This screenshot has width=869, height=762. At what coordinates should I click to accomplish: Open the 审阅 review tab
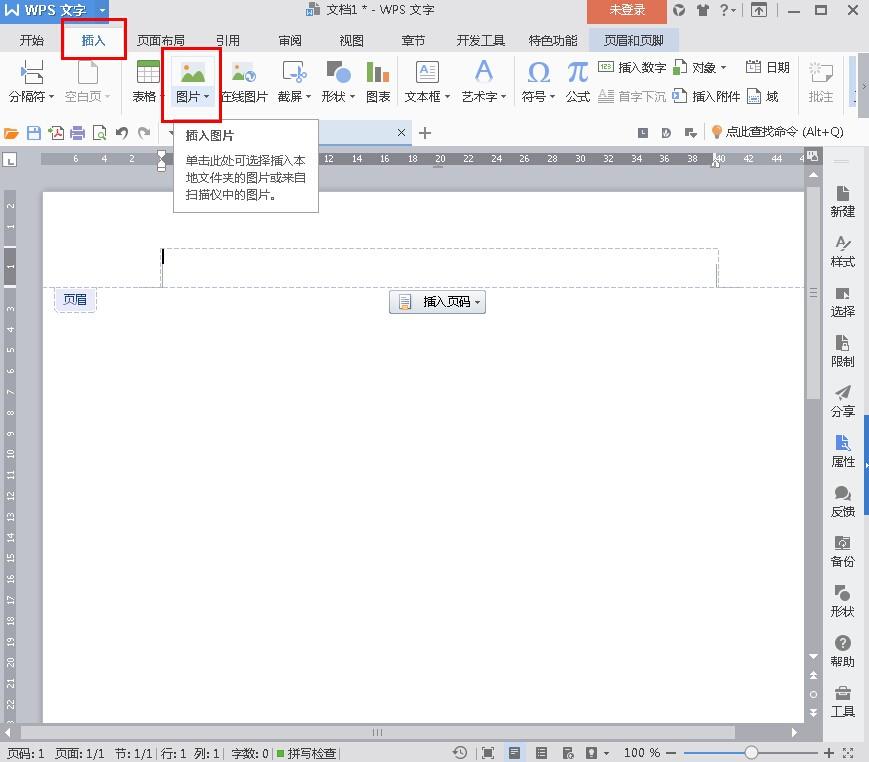tap(290, 41)
